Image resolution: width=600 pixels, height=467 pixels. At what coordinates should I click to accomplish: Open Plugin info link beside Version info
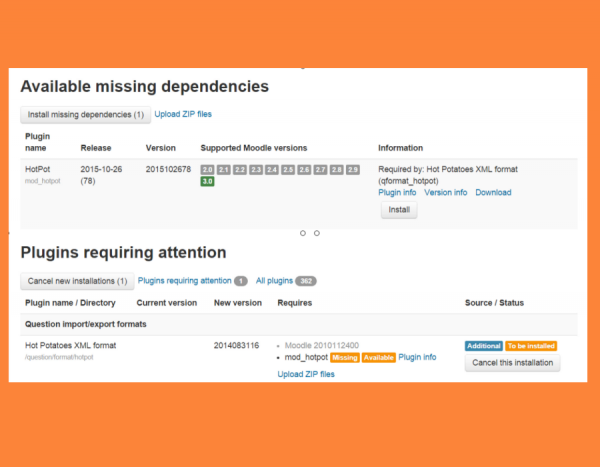[x=397, y=192]
